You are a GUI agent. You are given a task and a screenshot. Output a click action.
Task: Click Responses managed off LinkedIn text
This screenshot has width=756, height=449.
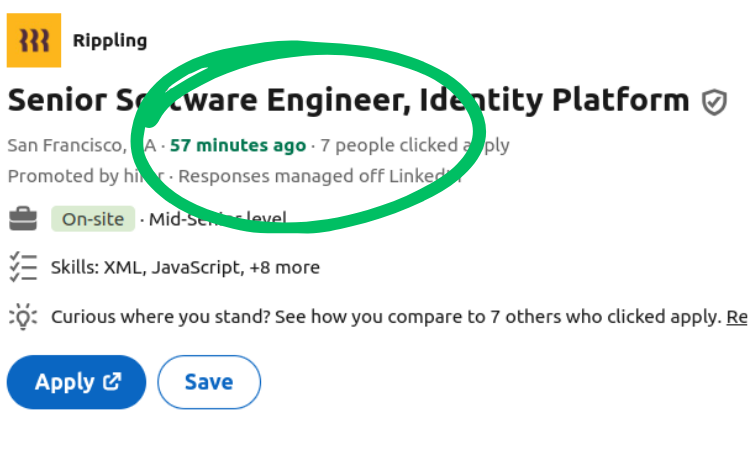pos(320,176)
